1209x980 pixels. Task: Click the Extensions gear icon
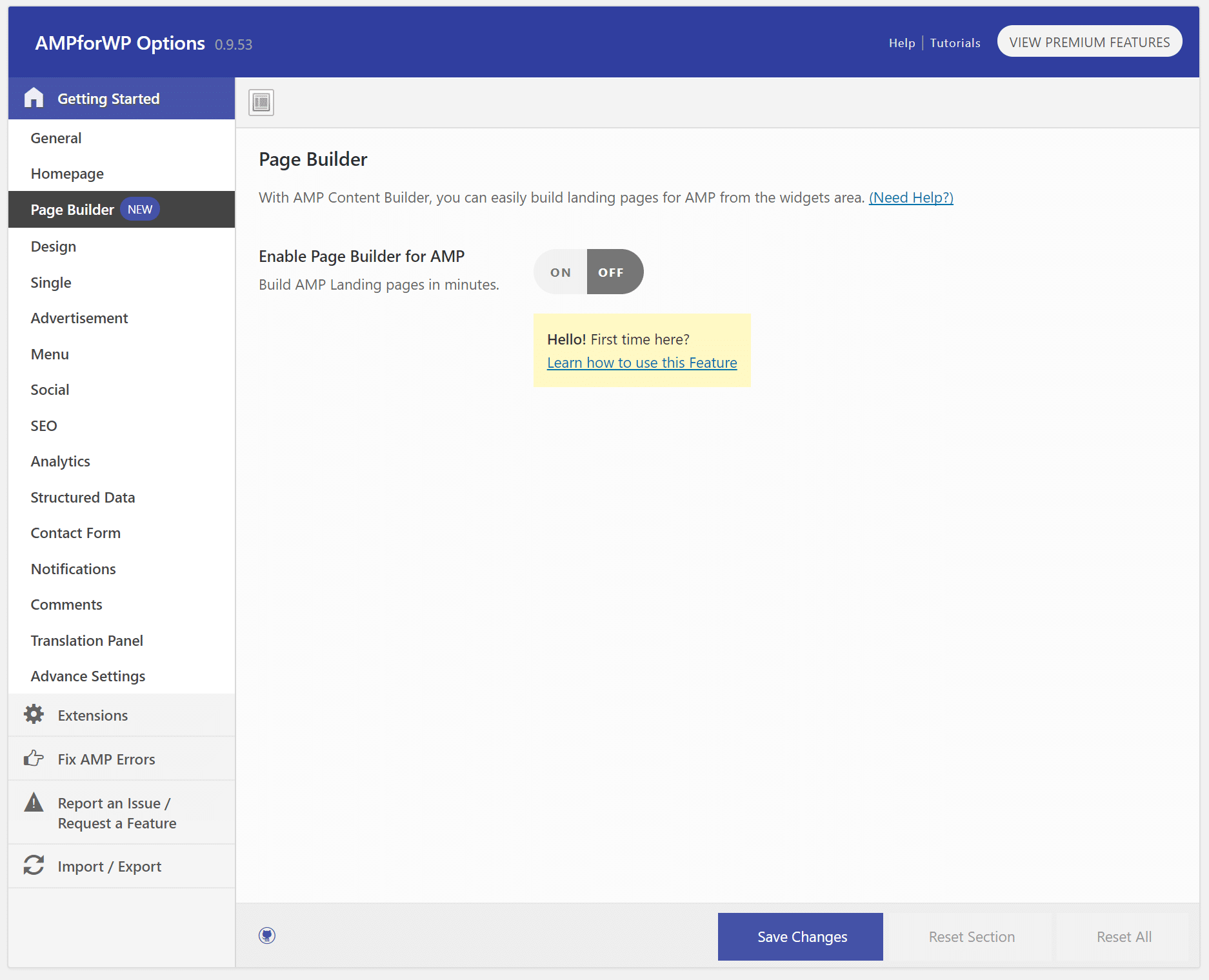click(x=33, y=714)
